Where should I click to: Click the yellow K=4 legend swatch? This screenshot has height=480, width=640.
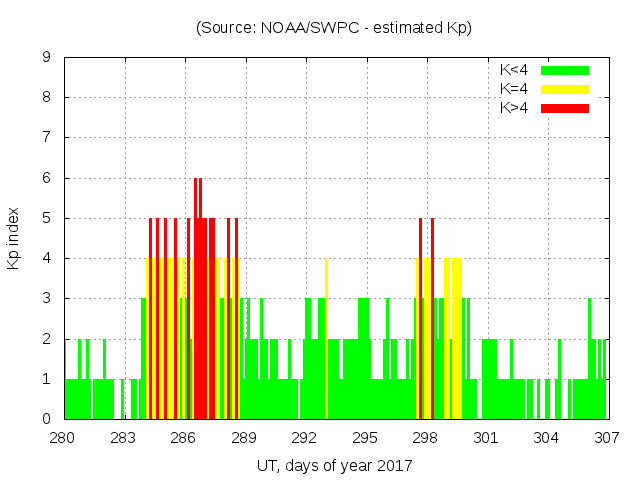(565, 89)
